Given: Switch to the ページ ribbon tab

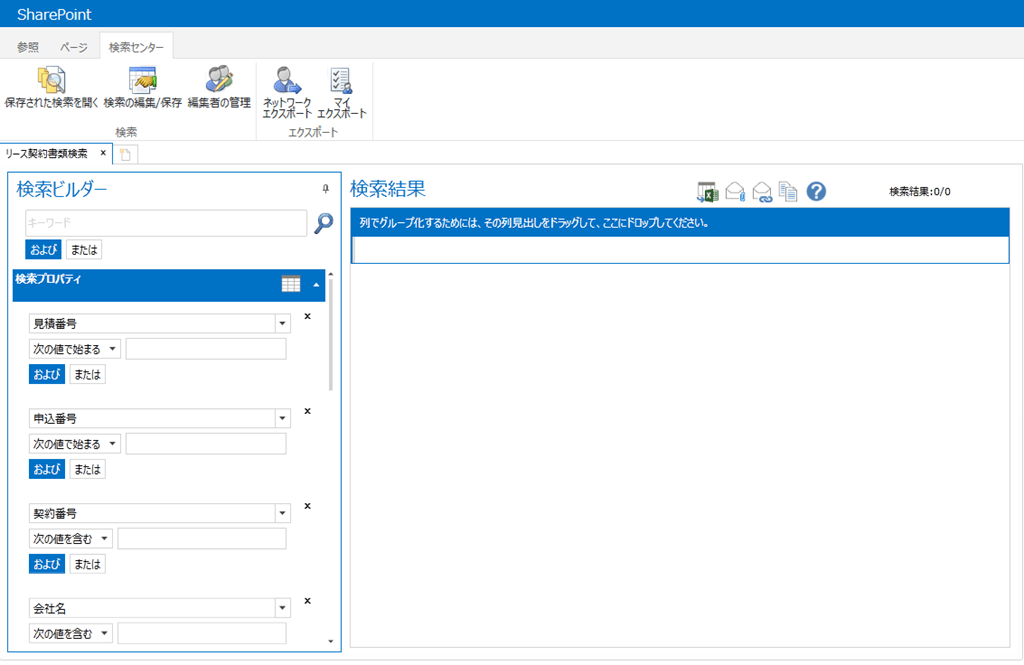Looking at the screenshot, I should tap(73, 47).
